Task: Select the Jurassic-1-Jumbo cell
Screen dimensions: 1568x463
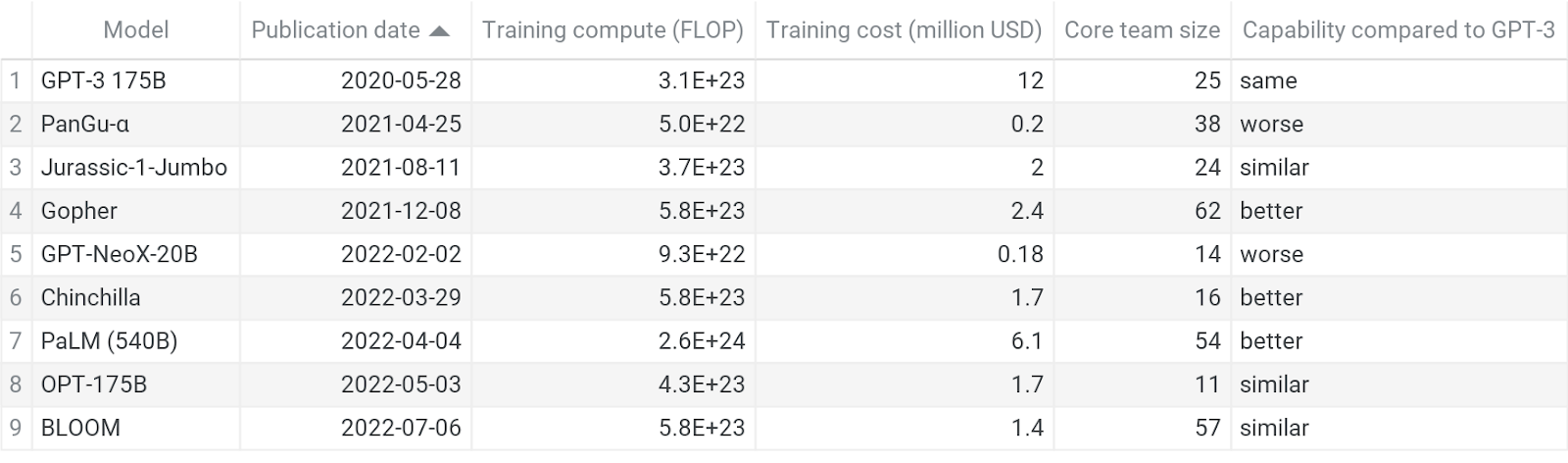Action: click(x=134, y=167)
